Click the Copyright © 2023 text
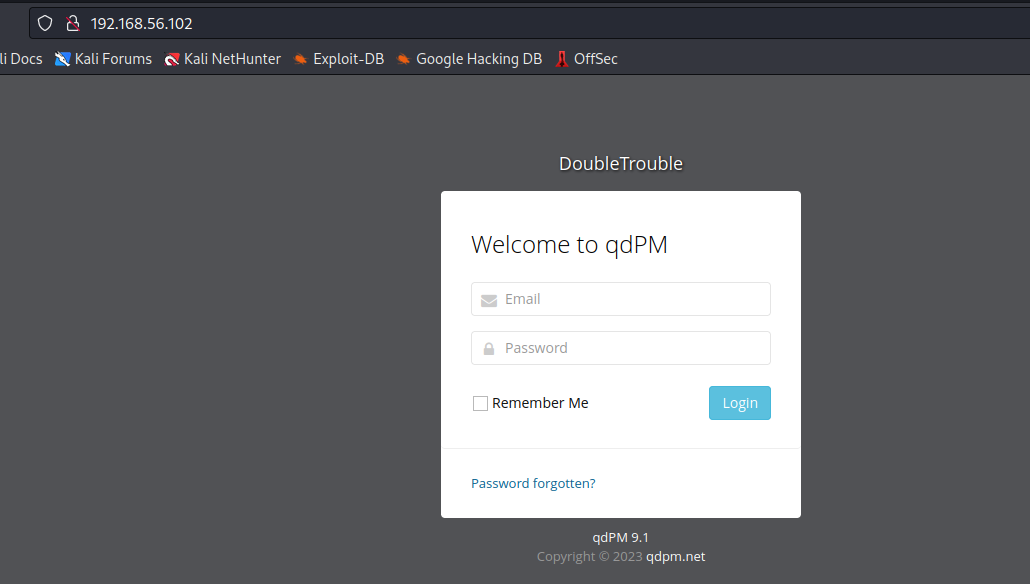The image size is (1030, 584). click(x=589, y=556)
